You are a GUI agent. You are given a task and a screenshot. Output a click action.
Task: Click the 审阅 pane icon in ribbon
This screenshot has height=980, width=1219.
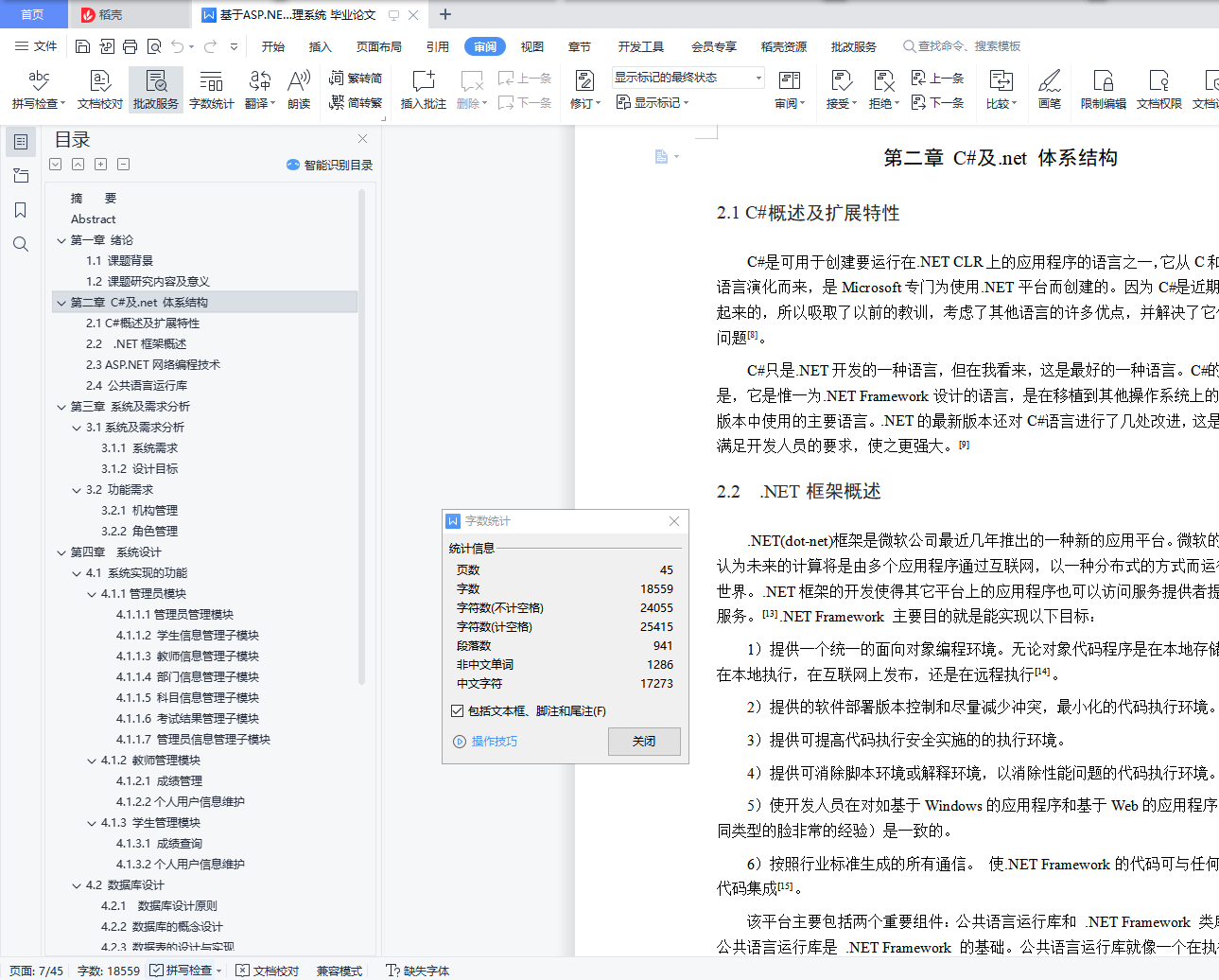click(789, 81)
